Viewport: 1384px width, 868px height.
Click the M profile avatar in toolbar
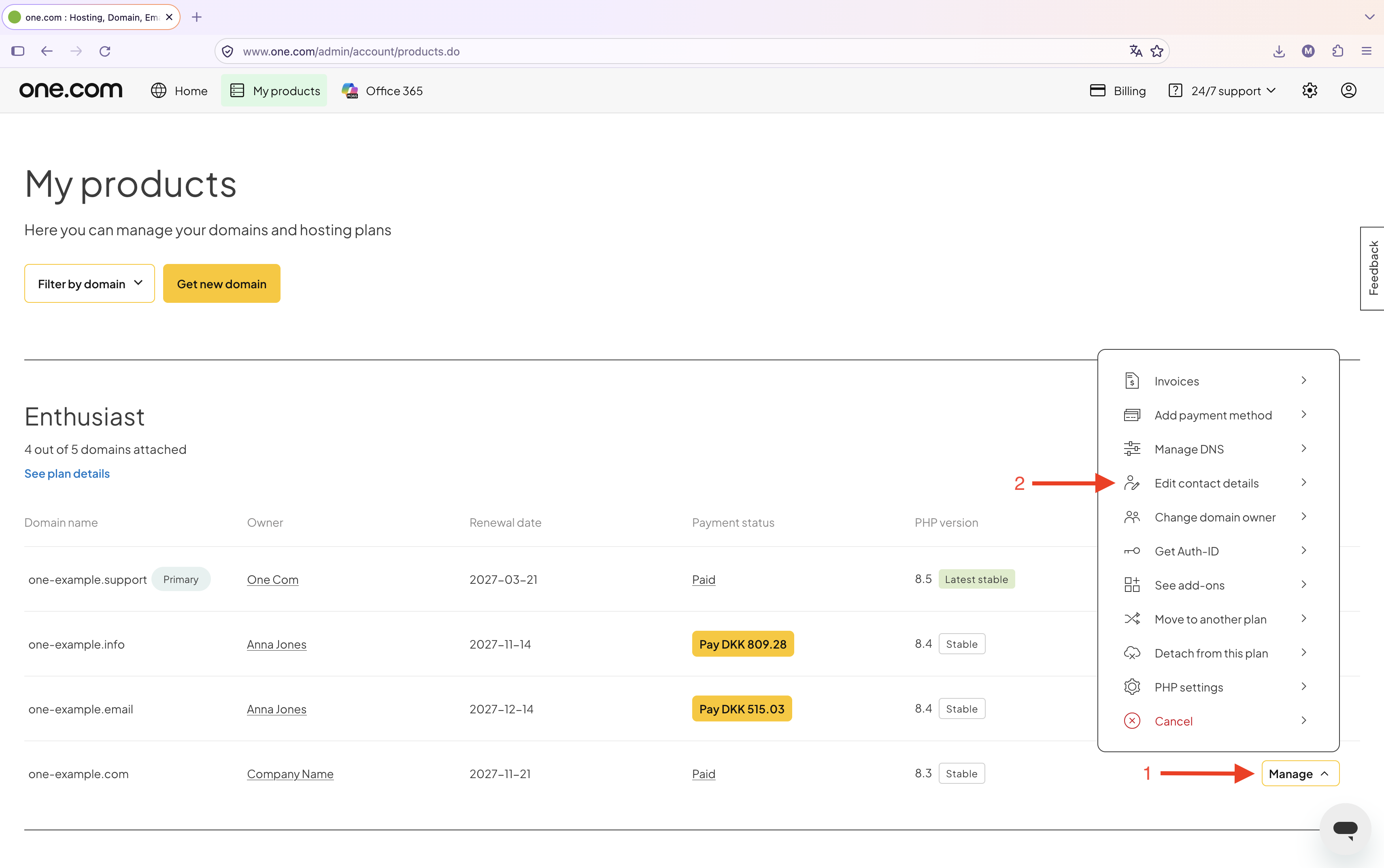[1308, 51]
